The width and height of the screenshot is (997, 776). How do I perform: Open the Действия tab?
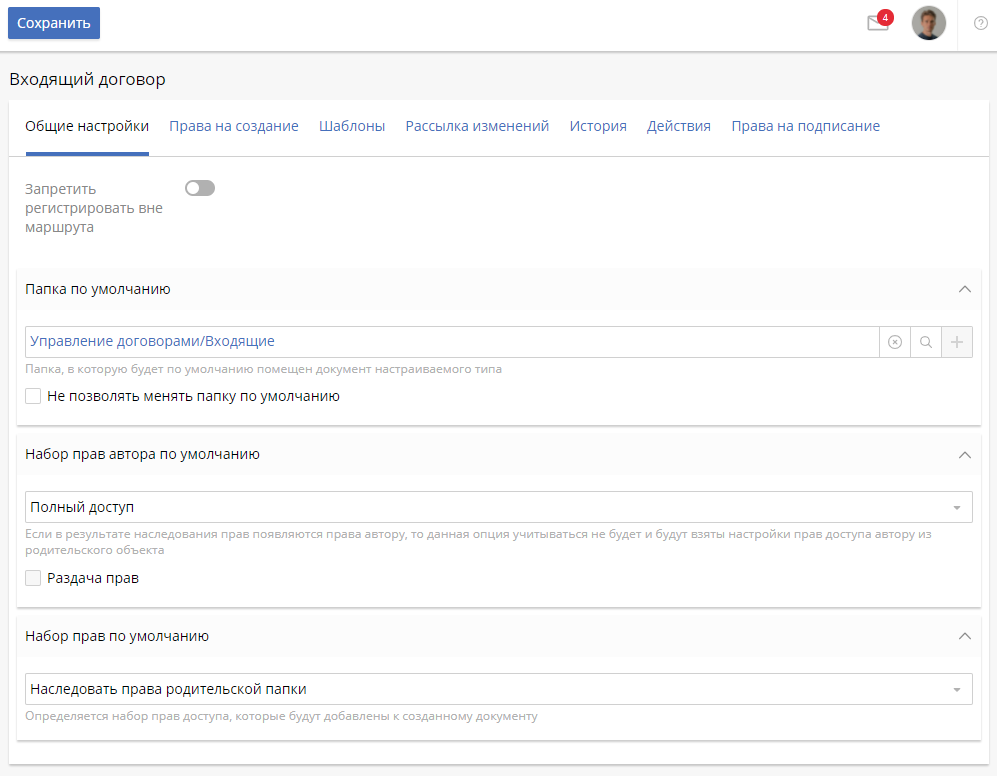(x=678, y=126)
